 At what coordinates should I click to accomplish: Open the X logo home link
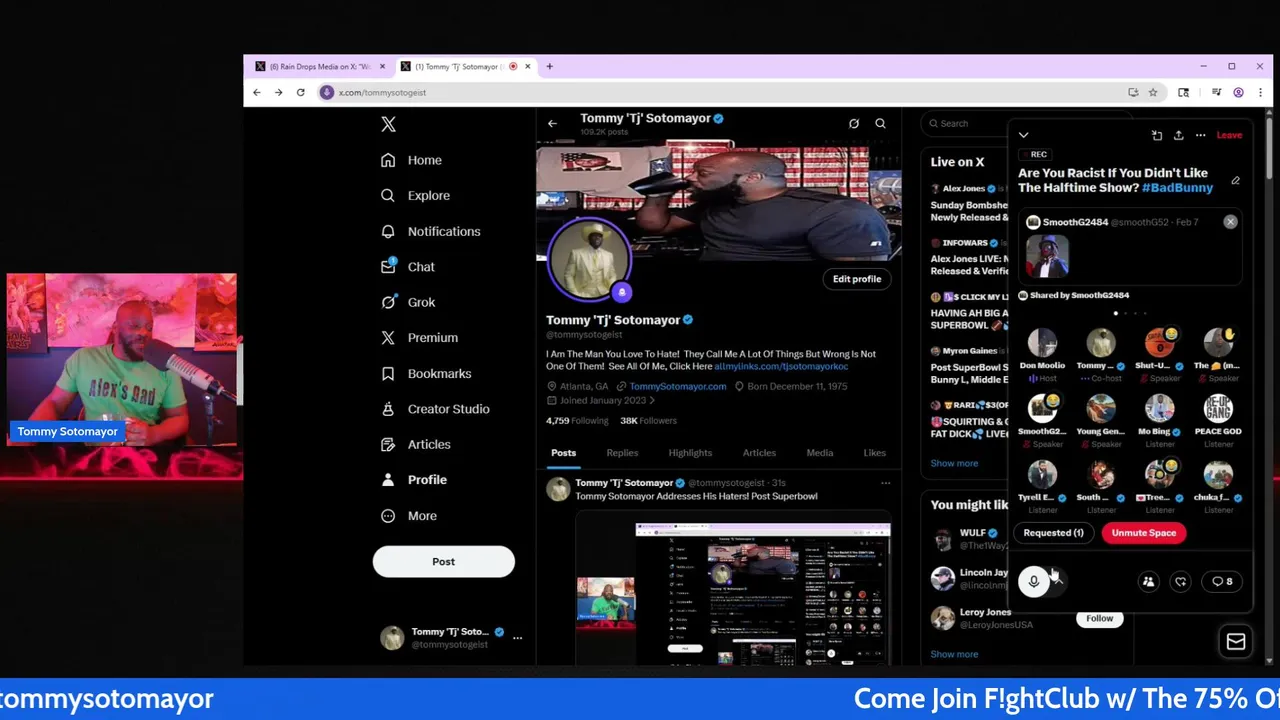[388, 124]
